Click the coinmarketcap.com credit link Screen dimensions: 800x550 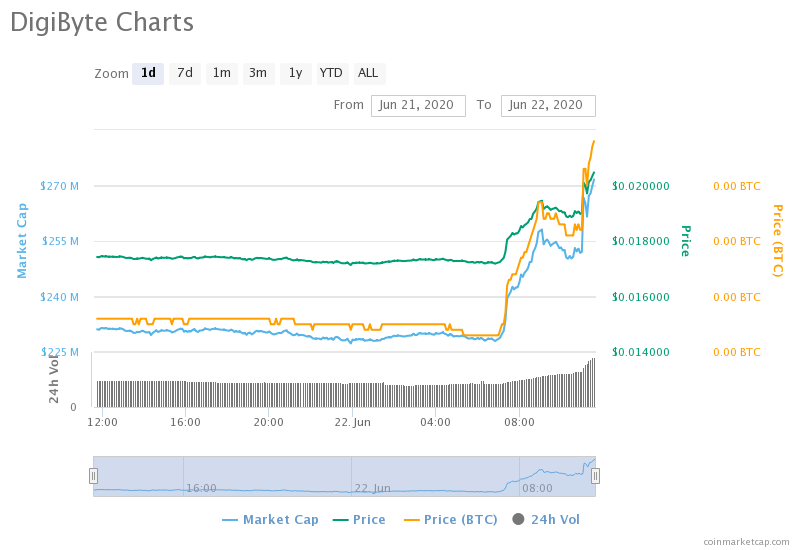[746, 542]
